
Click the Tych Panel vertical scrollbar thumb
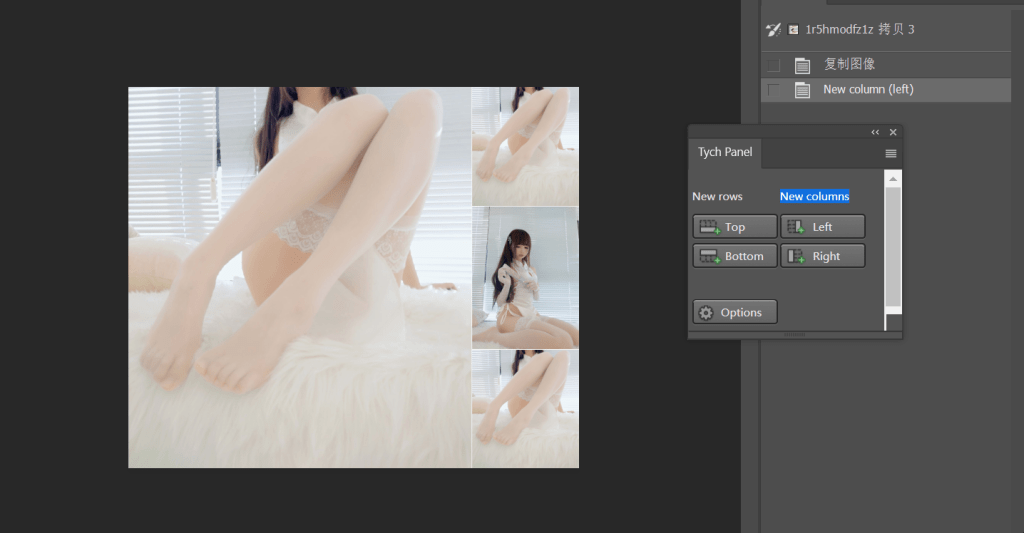[x=893, y=247]
